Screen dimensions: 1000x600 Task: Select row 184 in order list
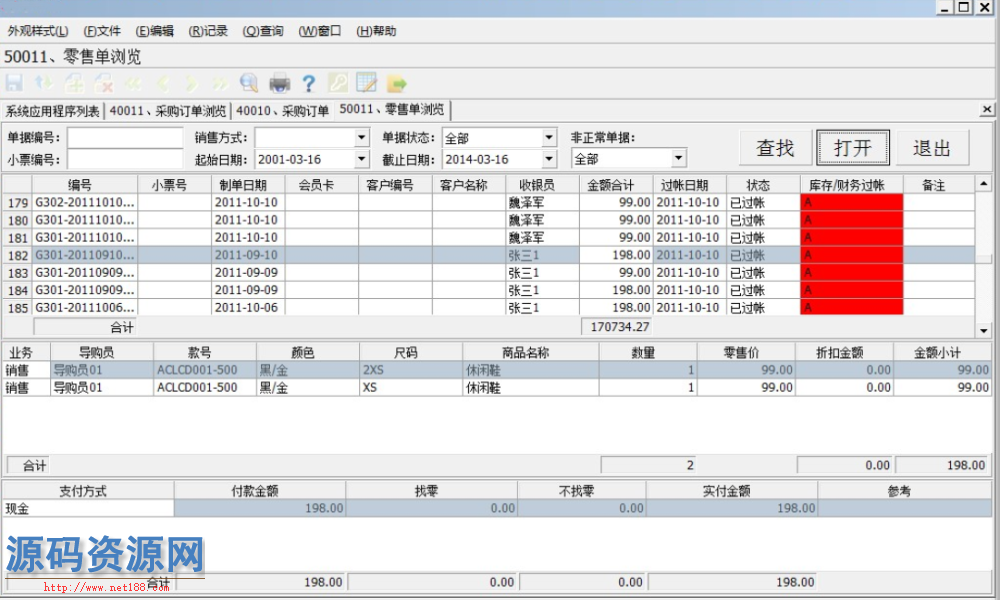click(488, 290)
